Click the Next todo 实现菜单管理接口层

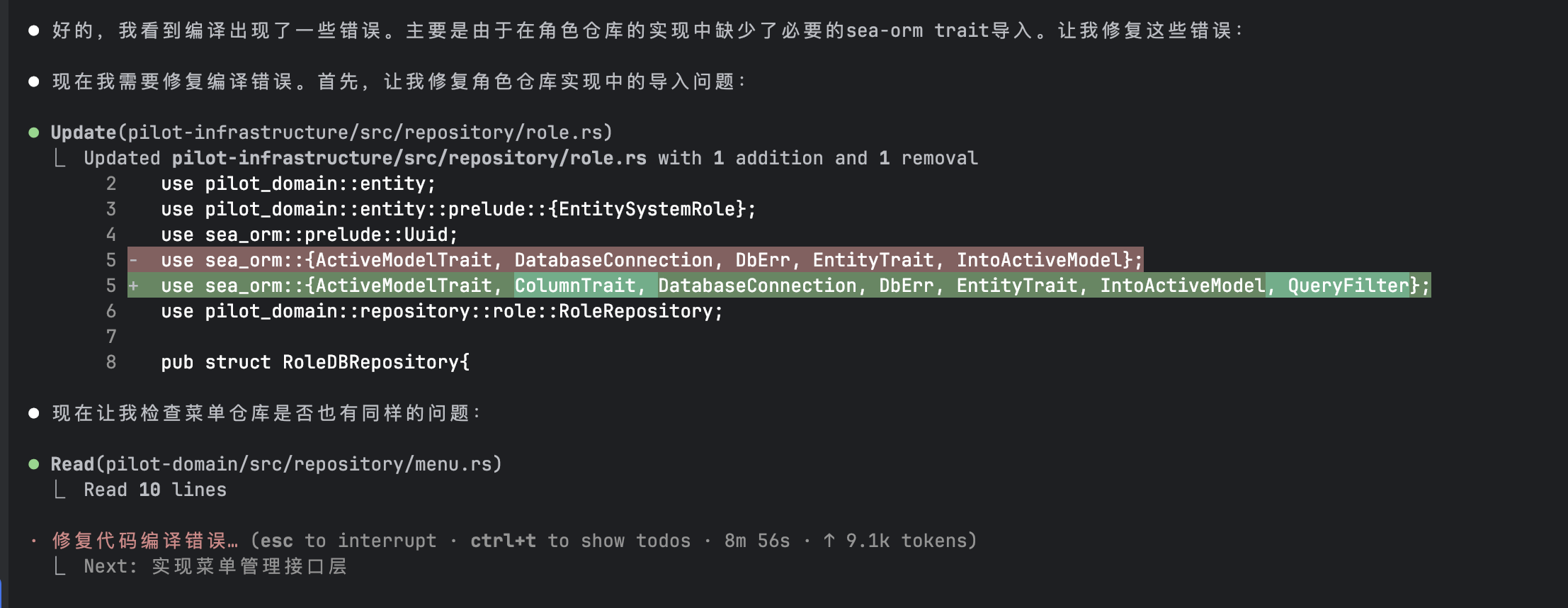[x=249, y=566]
